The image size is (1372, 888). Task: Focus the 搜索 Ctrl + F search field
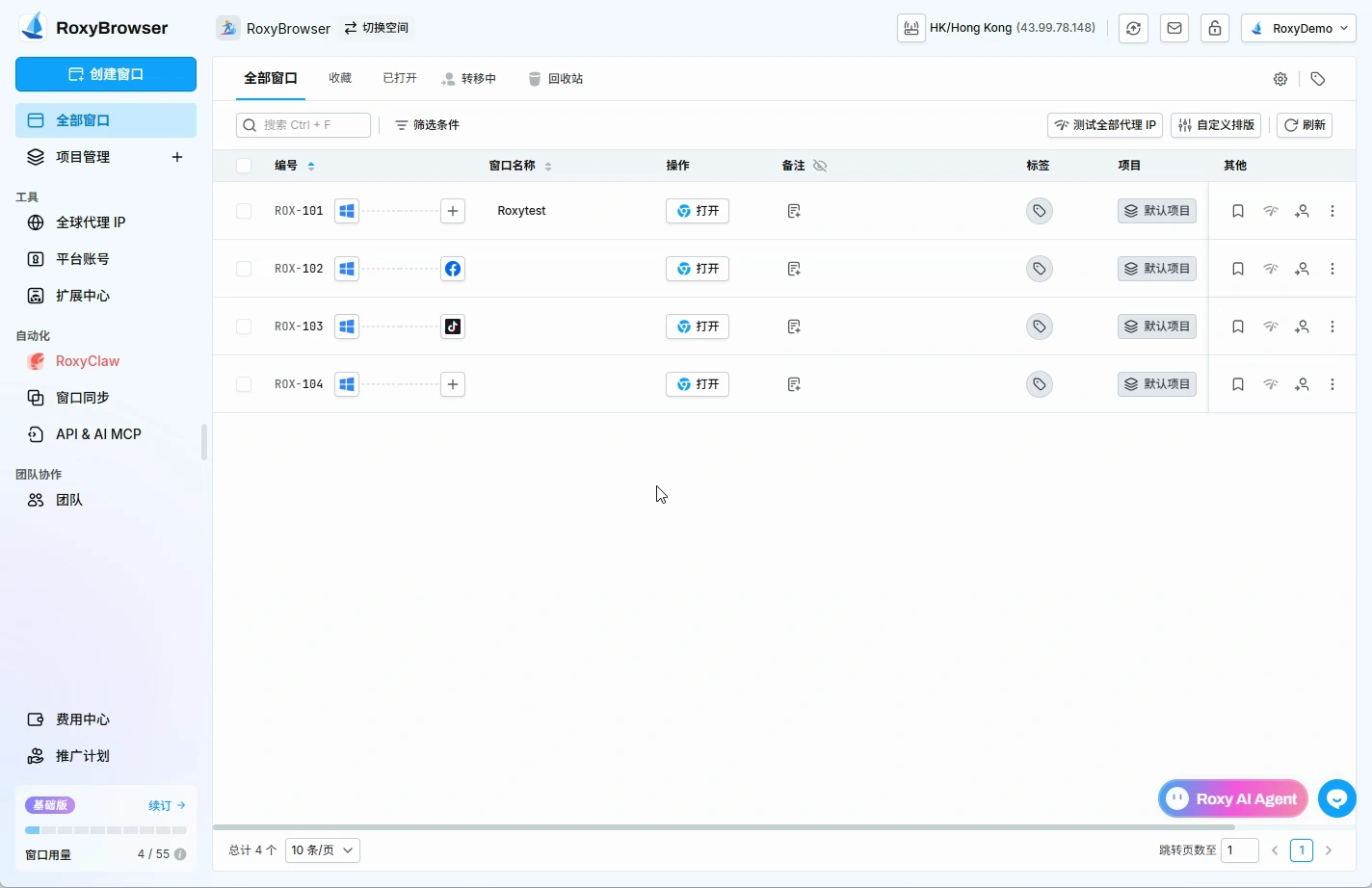303,125
